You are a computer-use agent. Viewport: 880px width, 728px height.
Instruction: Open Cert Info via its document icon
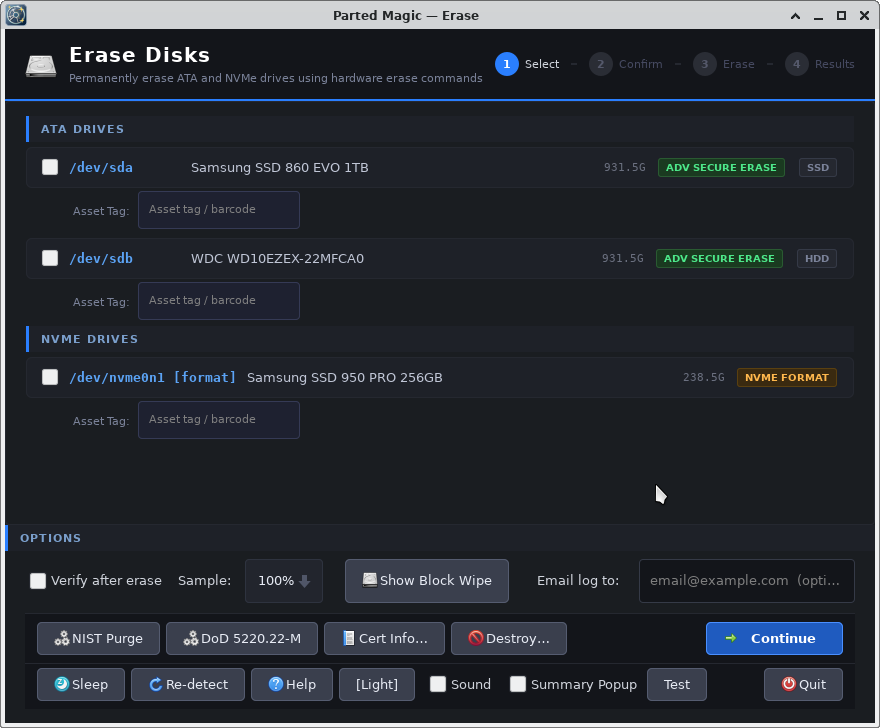pos(349,638)
